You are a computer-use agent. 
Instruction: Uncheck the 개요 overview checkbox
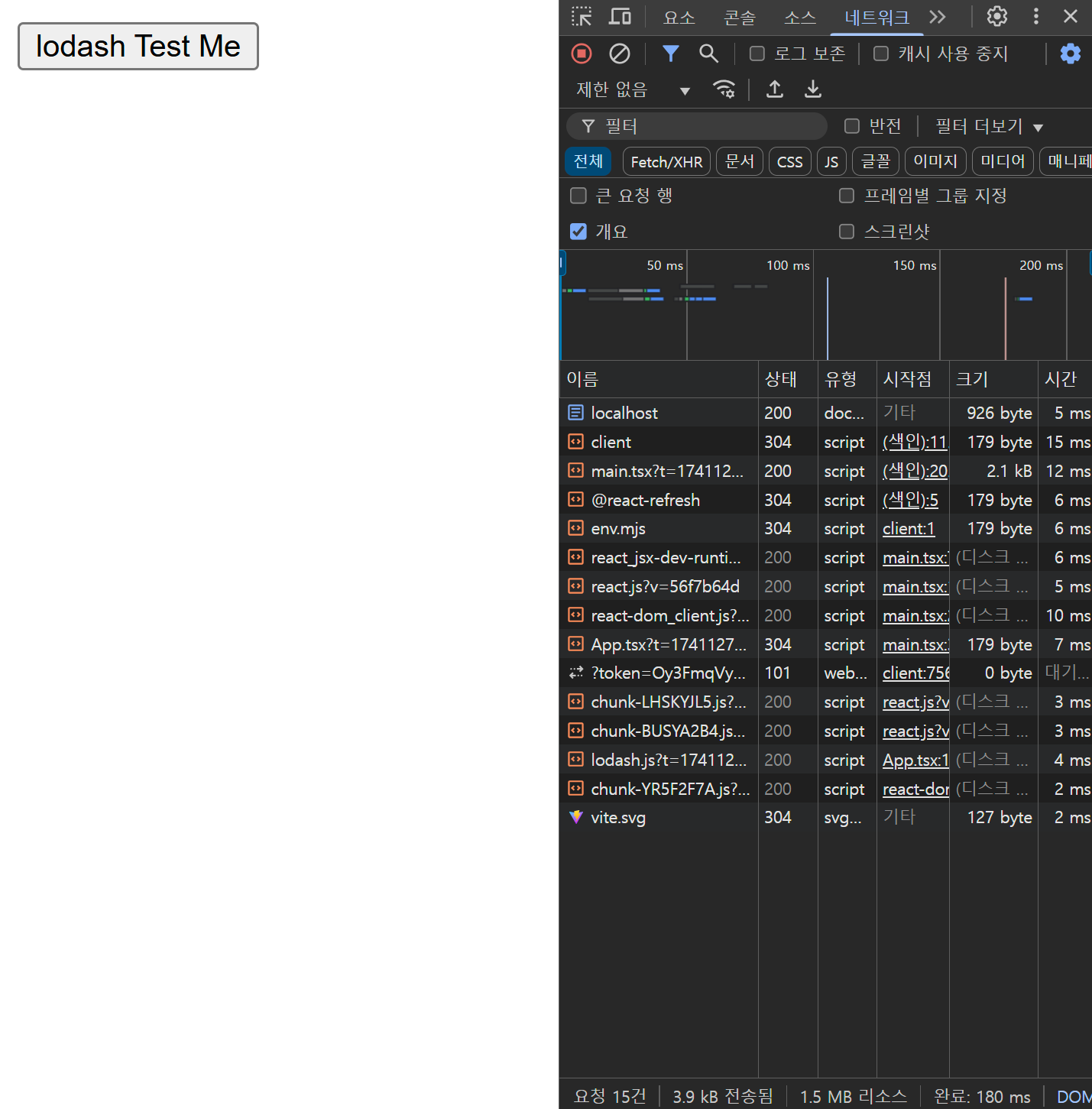578,232
